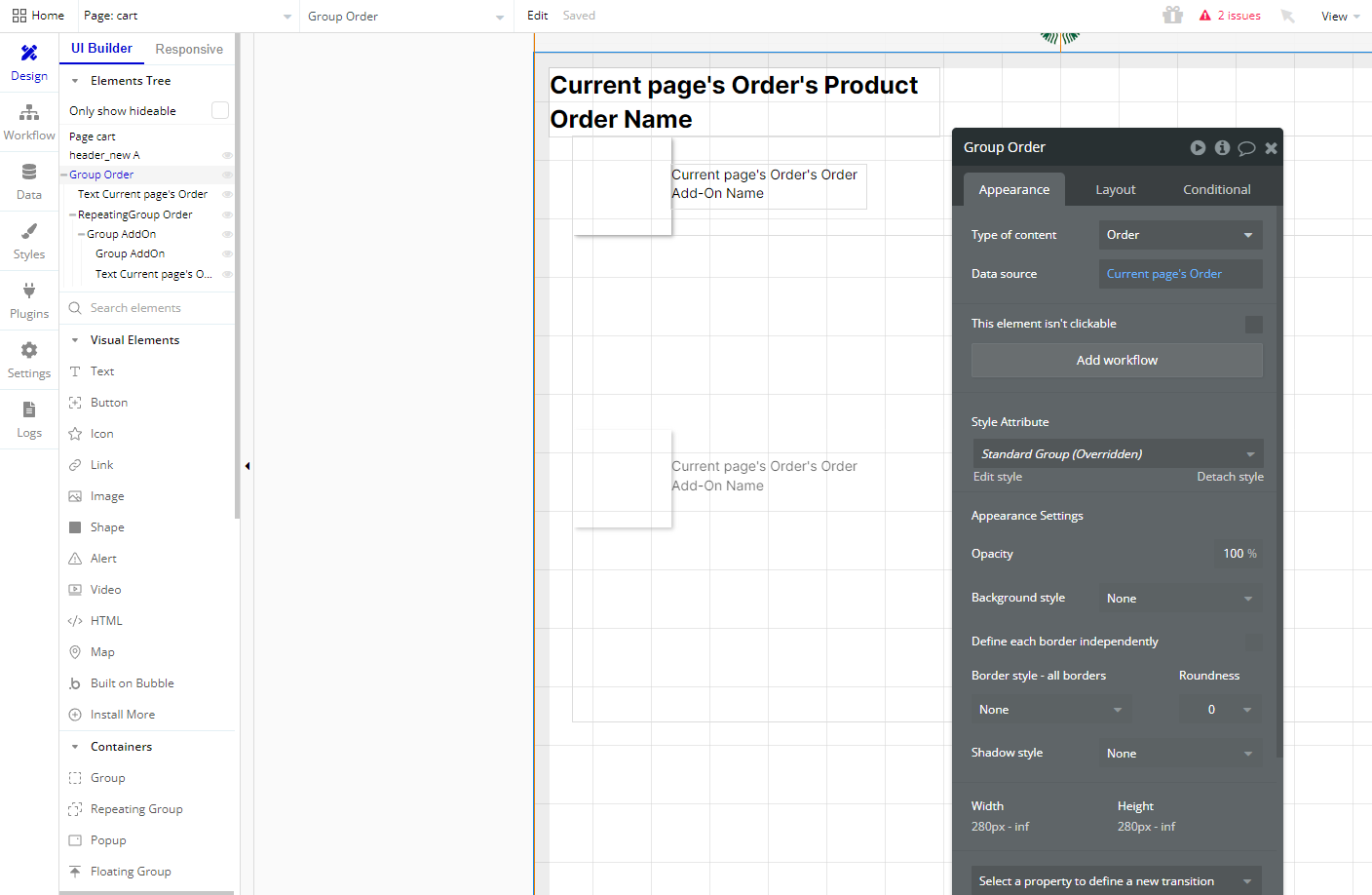Switch to the Responsive tab
This screenshot has width=1372, height=895.
coord(189,49)
